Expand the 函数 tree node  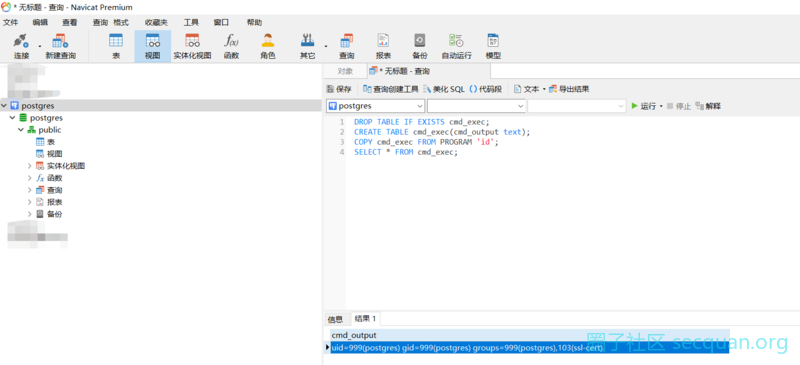30,178
